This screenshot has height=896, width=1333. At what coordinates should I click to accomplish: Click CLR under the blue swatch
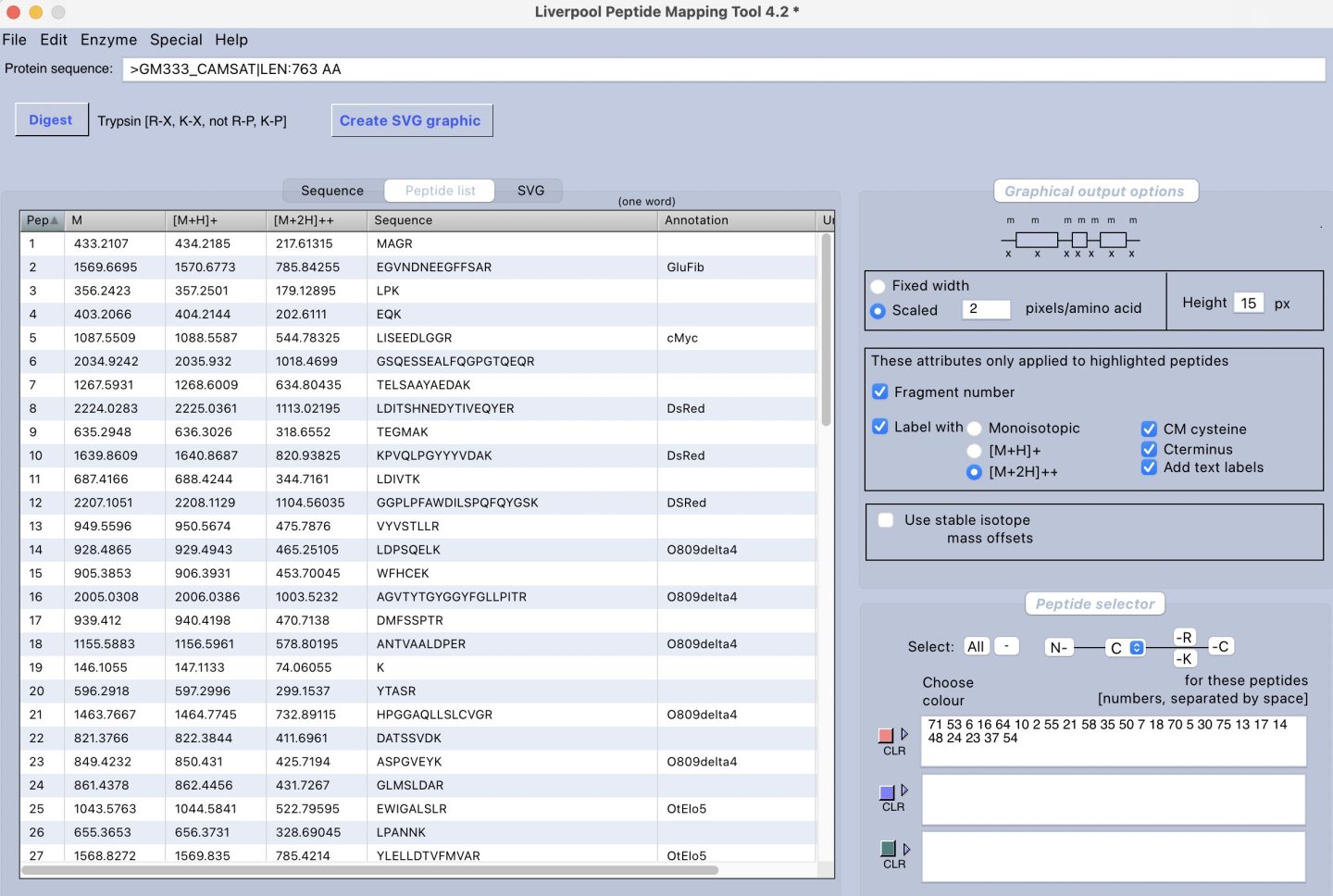pyautogui.click(x=893, y=807)
